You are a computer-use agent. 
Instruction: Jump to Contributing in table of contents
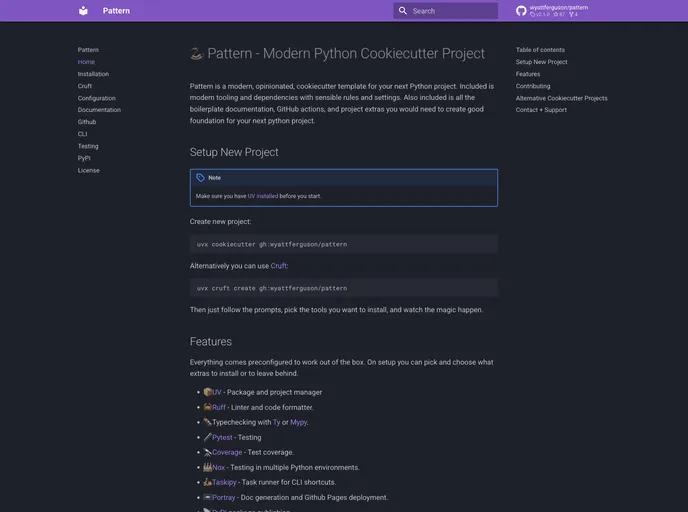533,86
